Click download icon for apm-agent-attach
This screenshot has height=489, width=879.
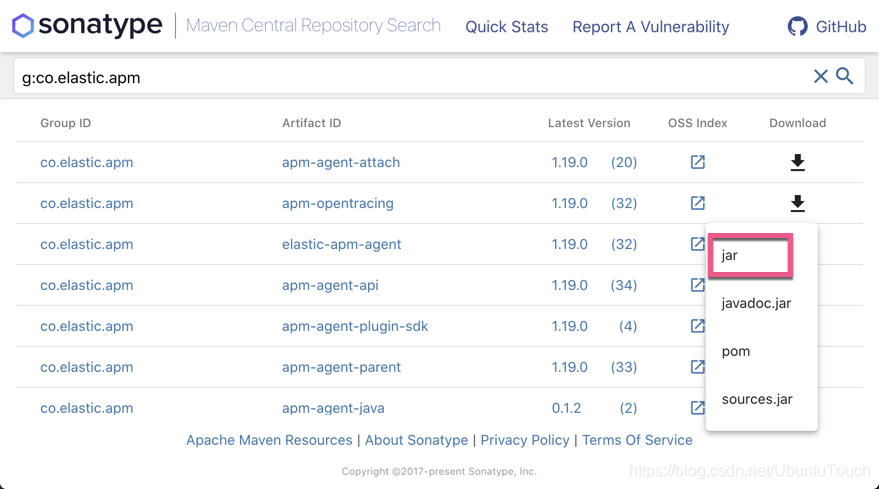coord(798,162)
